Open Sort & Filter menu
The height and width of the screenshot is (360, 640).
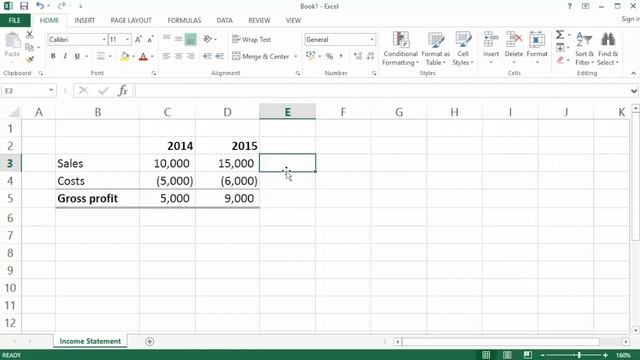[584, 49]
